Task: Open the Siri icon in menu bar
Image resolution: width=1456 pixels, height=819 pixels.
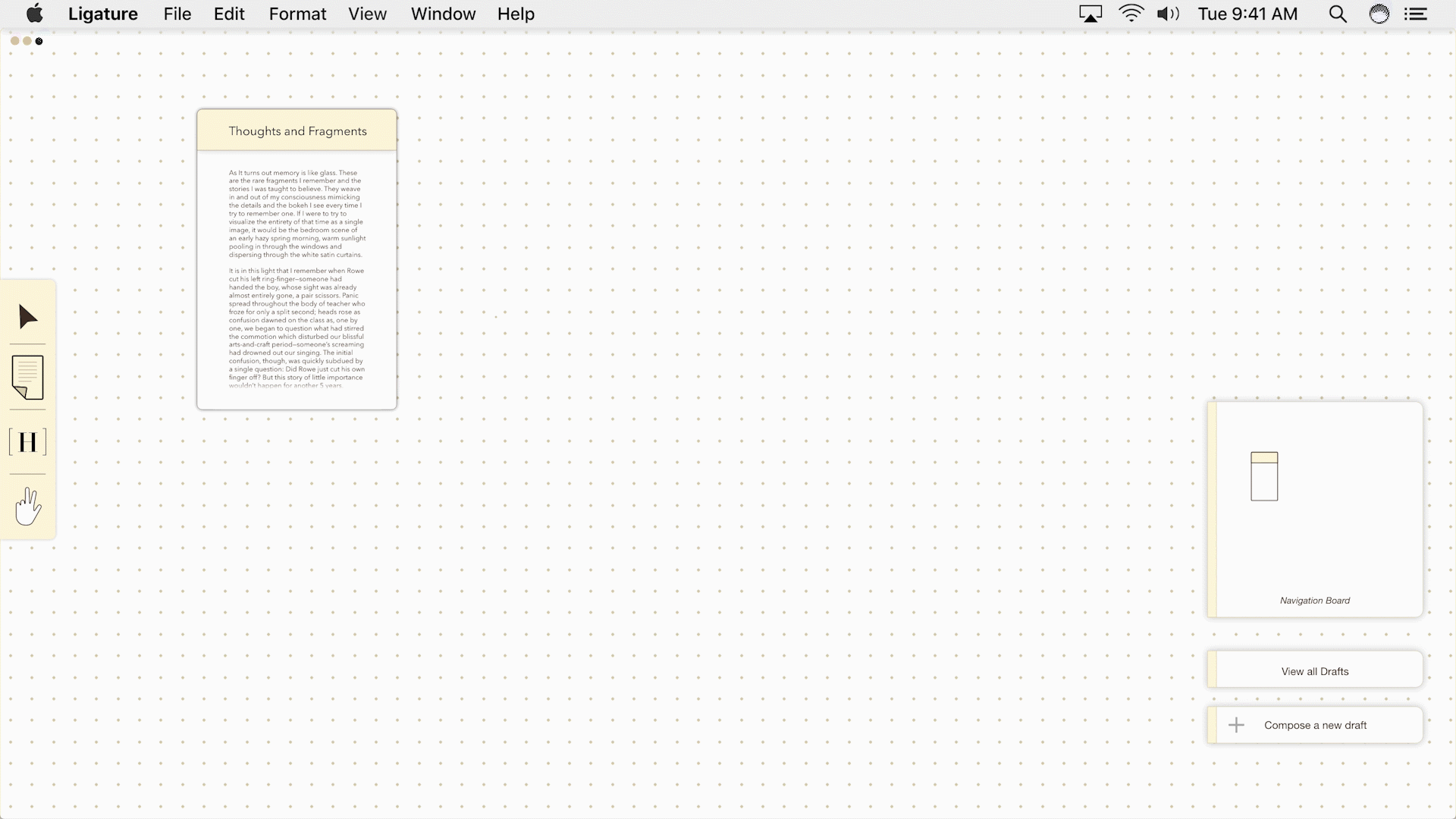Action: [1379, 14]
